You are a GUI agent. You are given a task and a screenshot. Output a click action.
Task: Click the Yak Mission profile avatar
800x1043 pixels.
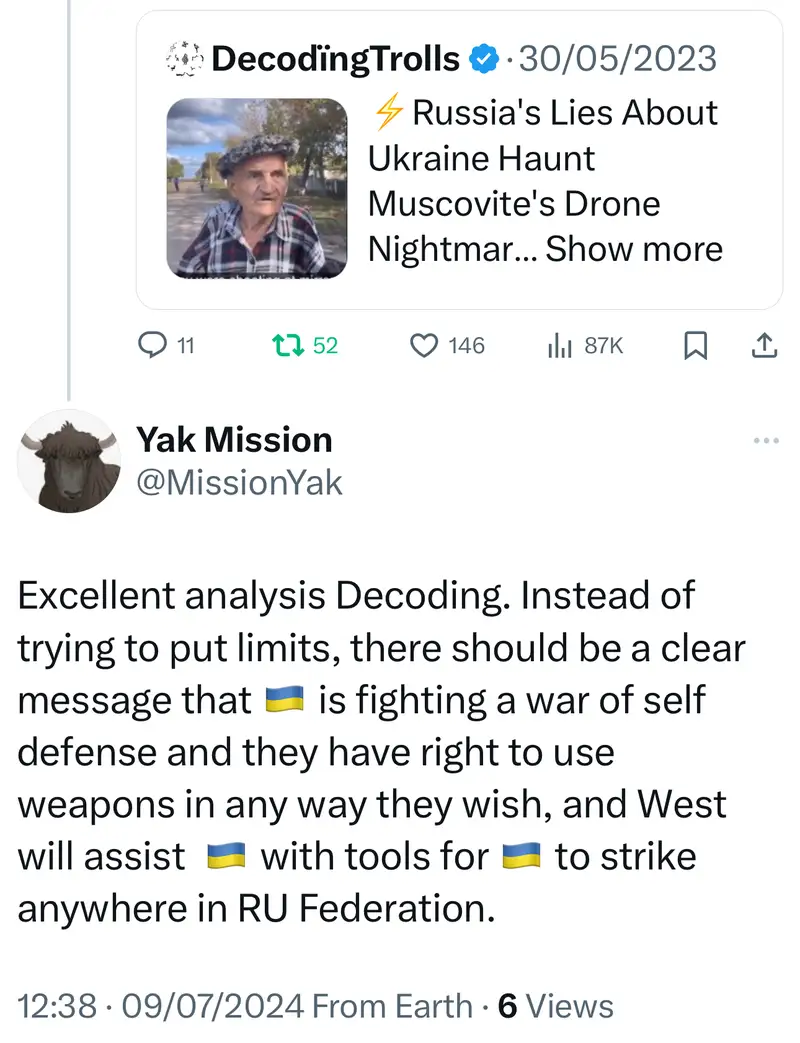[69, 461]
